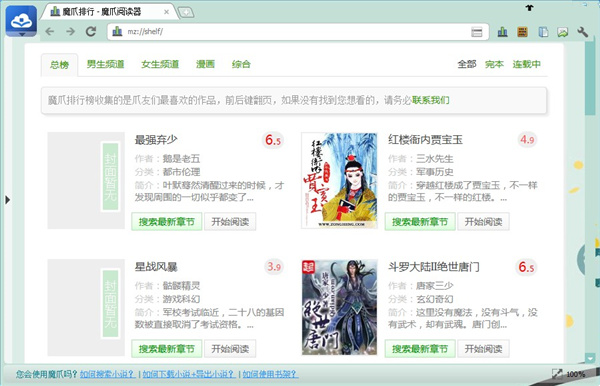Click the book pages toolbar icon

[x=543, y=32]
